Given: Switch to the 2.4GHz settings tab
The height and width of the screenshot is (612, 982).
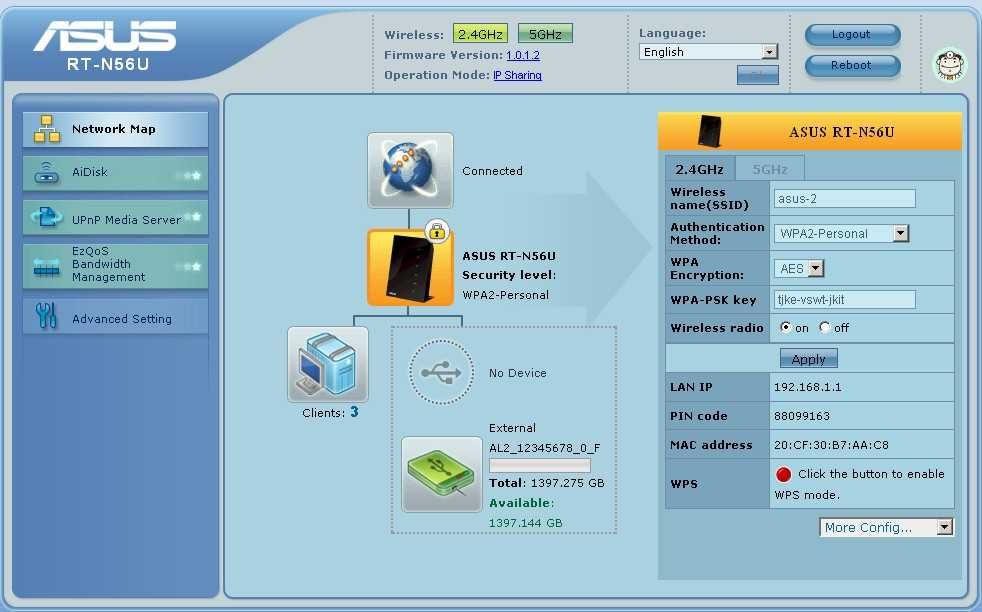Looking at the screenshot, I should coord(700,169).
